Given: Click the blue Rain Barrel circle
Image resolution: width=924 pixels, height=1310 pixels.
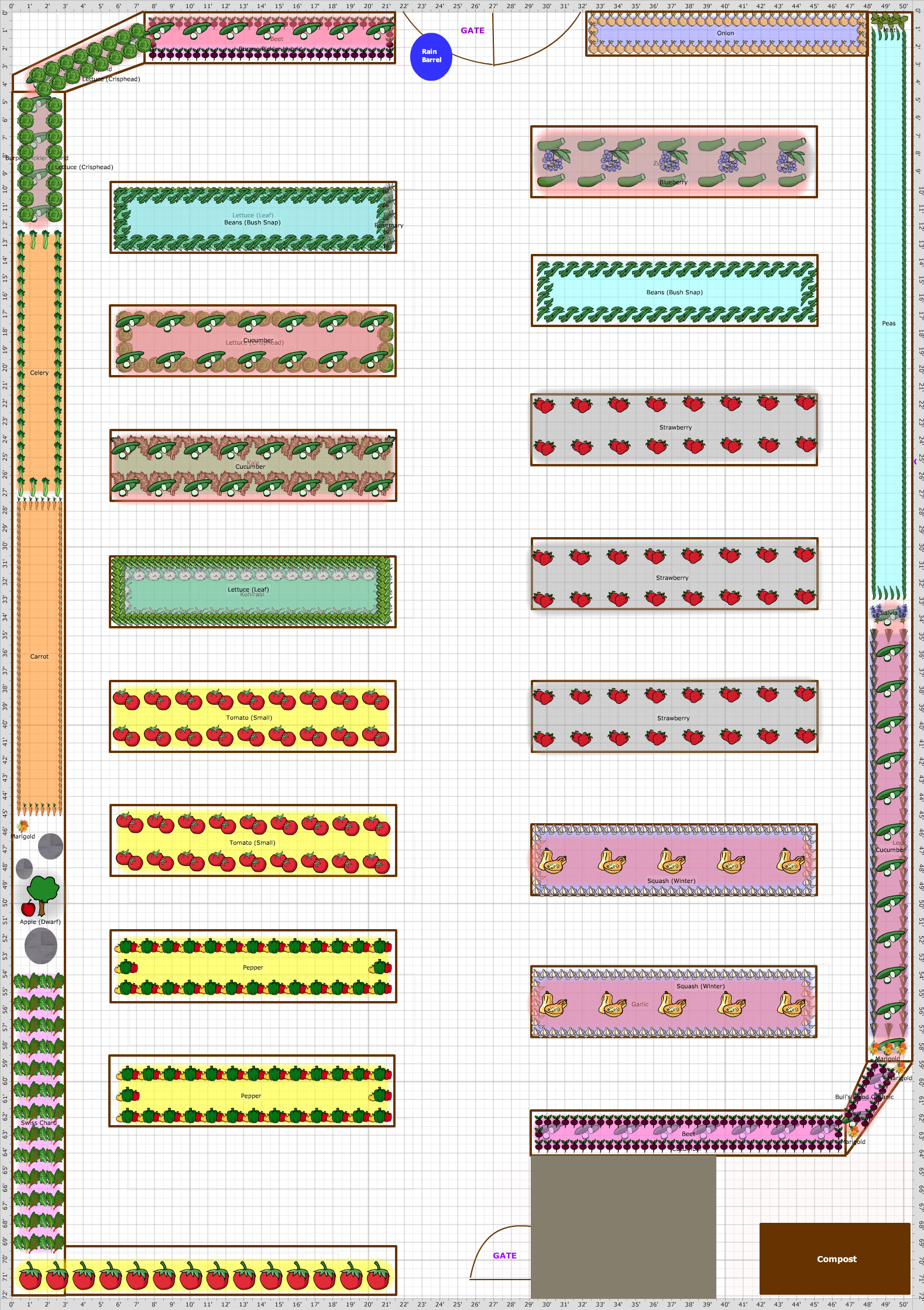Looking at the screenshot, I should pos(431,56).
